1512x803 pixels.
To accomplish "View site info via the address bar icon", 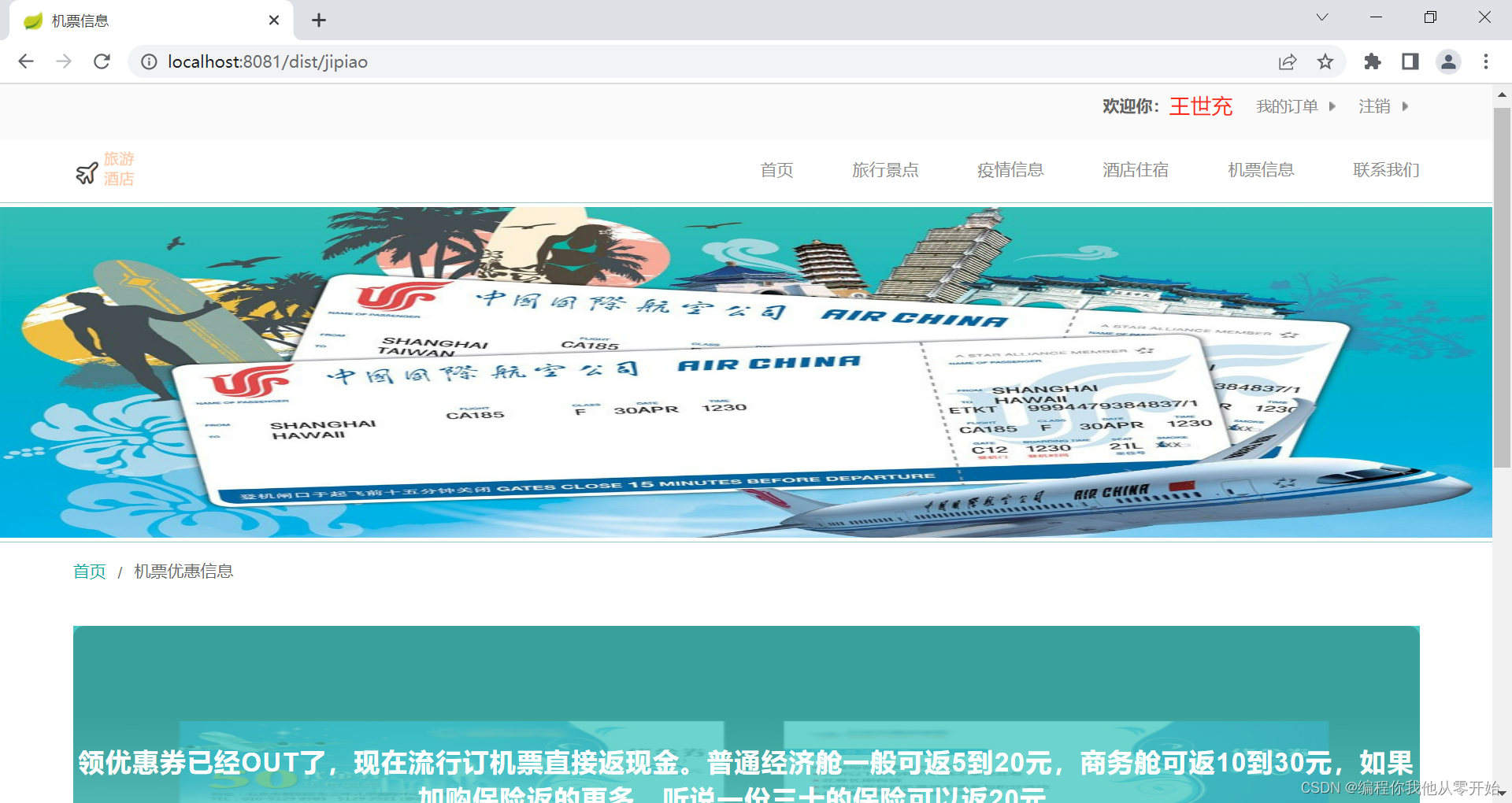I will (149, 61).
